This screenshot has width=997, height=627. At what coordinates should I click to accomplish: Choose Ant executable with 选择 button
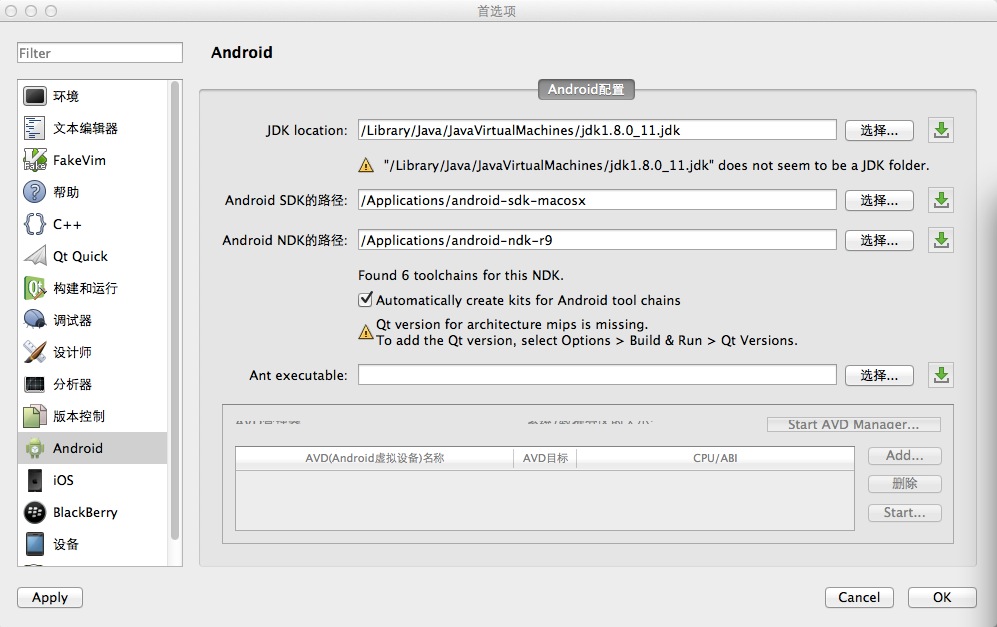point(879,375)
